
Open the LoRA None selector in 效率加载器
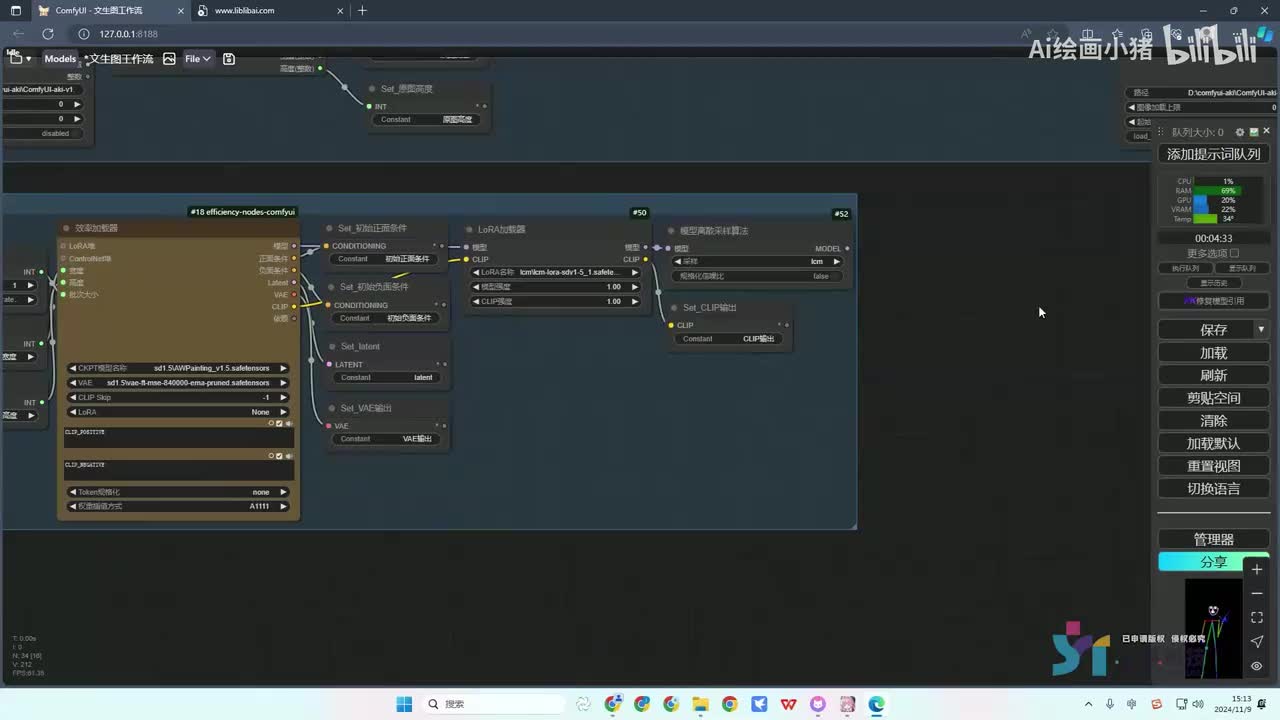click(x=178, y=412)
